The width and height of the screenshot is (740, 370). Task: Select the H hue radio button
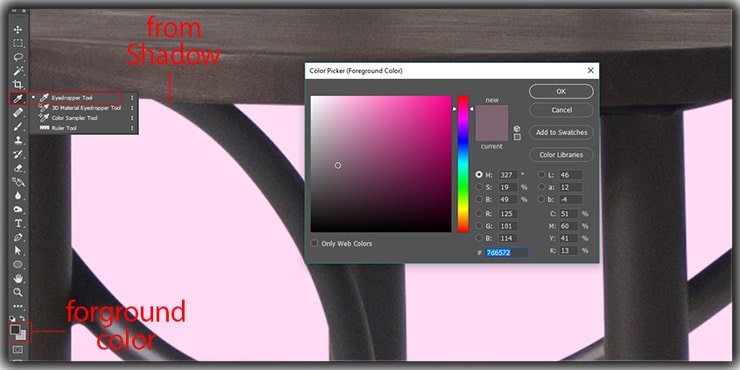[x=479, y=175]
